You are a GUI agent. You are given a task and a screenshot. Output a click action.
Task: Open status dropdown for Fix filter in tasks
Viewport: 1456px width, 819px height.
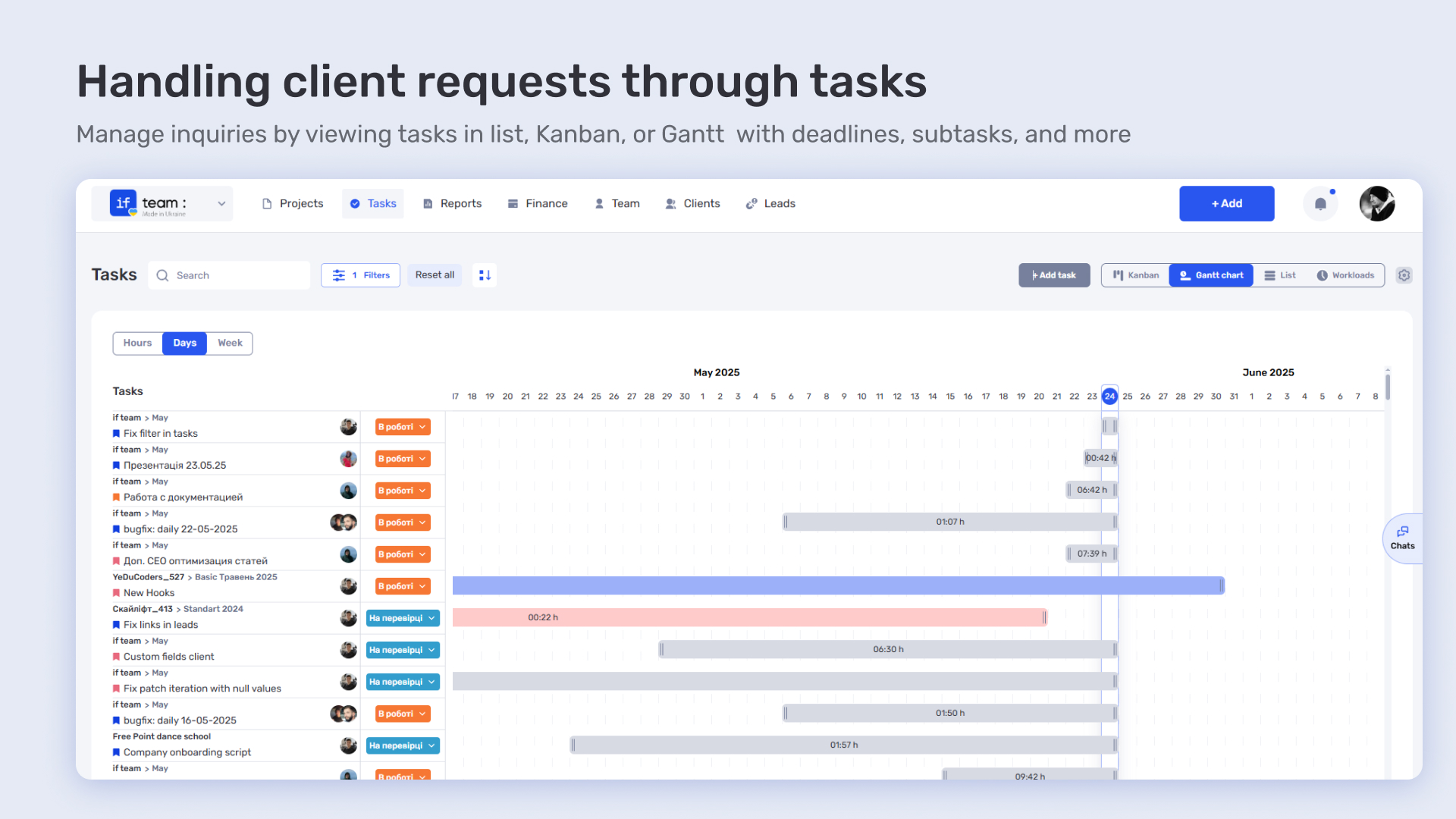403,427
